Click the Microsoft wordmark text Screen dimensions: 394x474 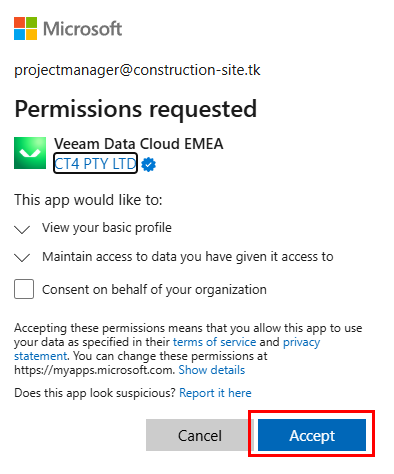click(x=83, y=29)
